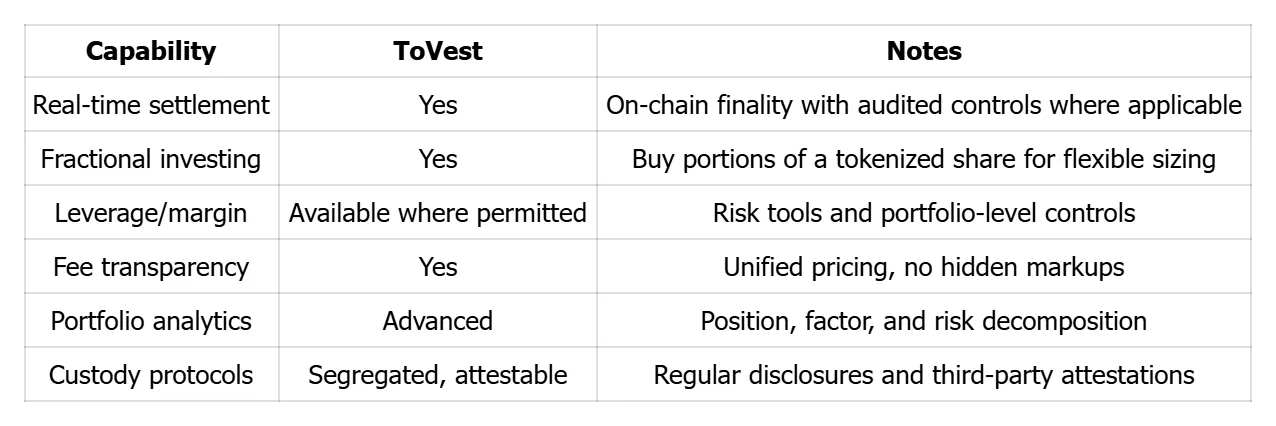Click the Notes column header
1276x426 pixels.
pyautogui.click(x=924, y=52)
